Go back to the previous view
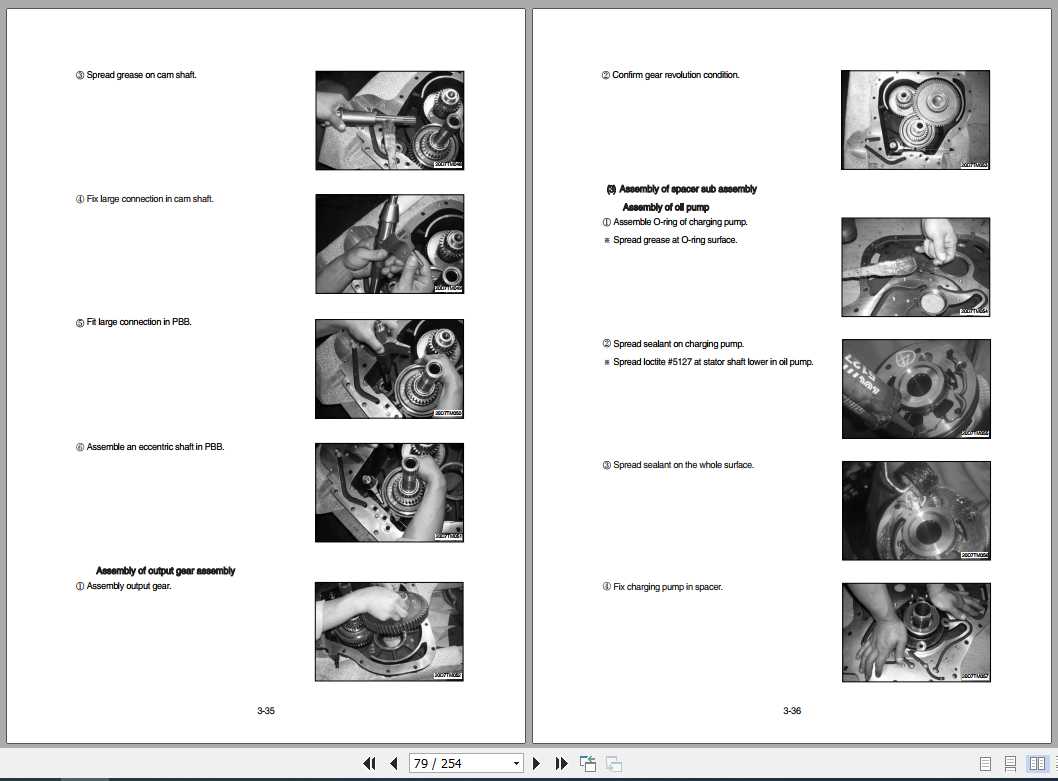1058x781 pixels. (588, 763)
